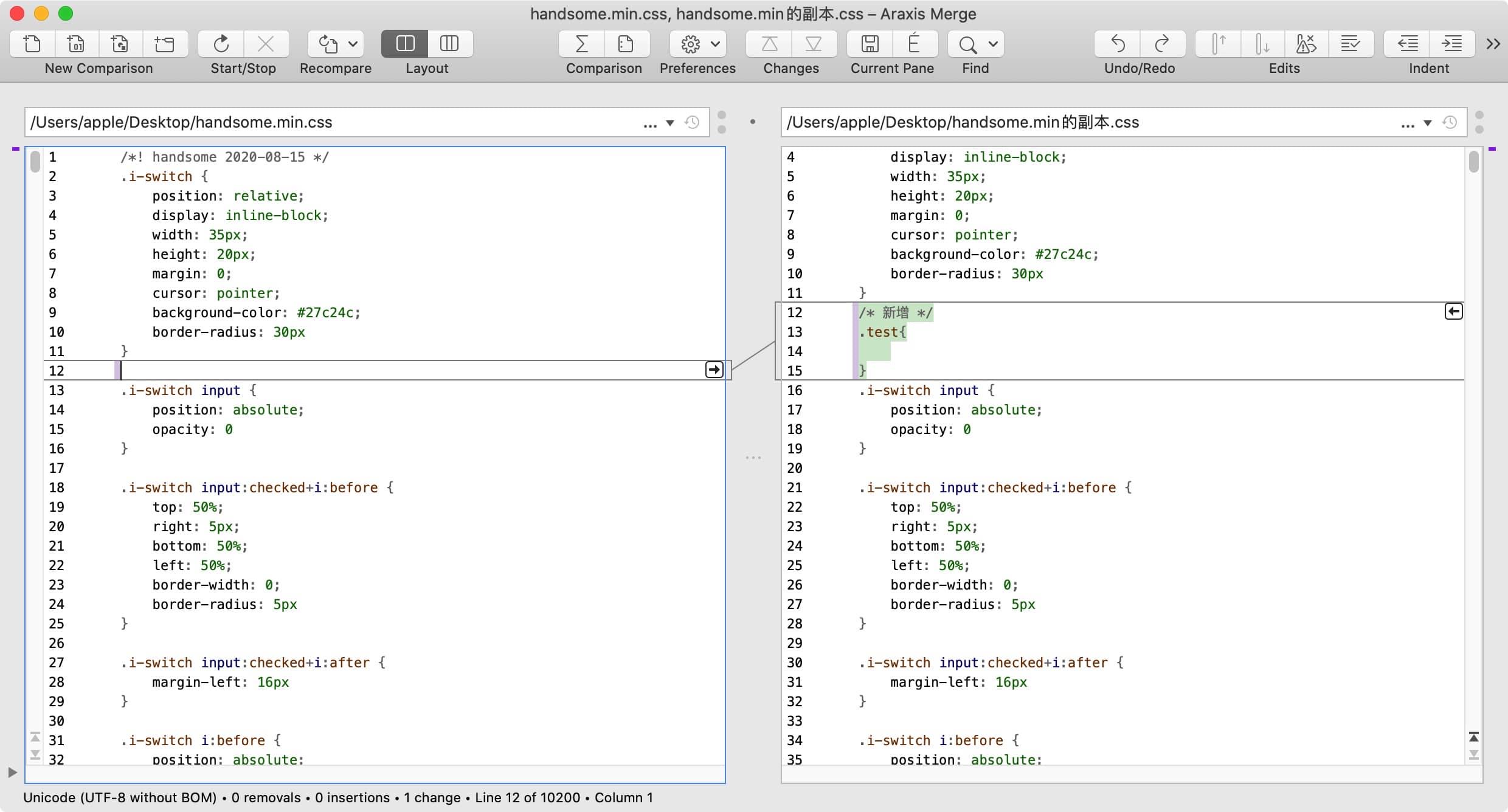Show more toolbar items via double chevron
Screen dimensions: 1508x812
(1493, 44)
